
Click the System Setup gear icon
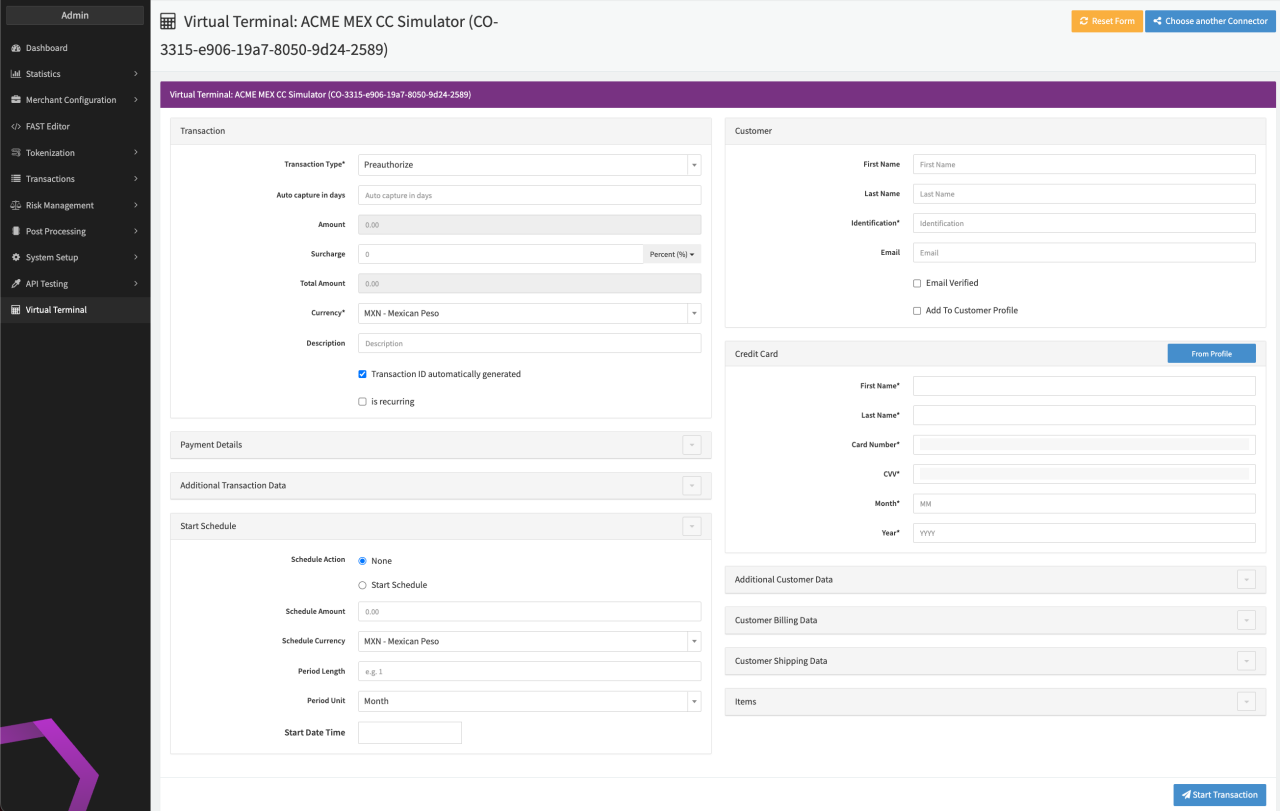[x=16, y=257]
